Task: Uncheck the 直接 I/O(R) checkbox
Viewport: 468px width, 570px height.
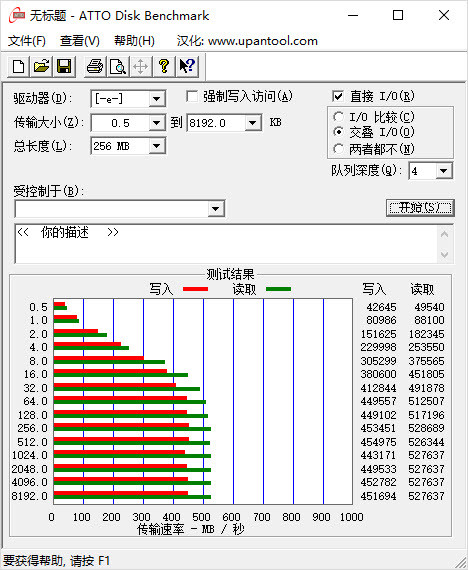Action: pos(338,96)
